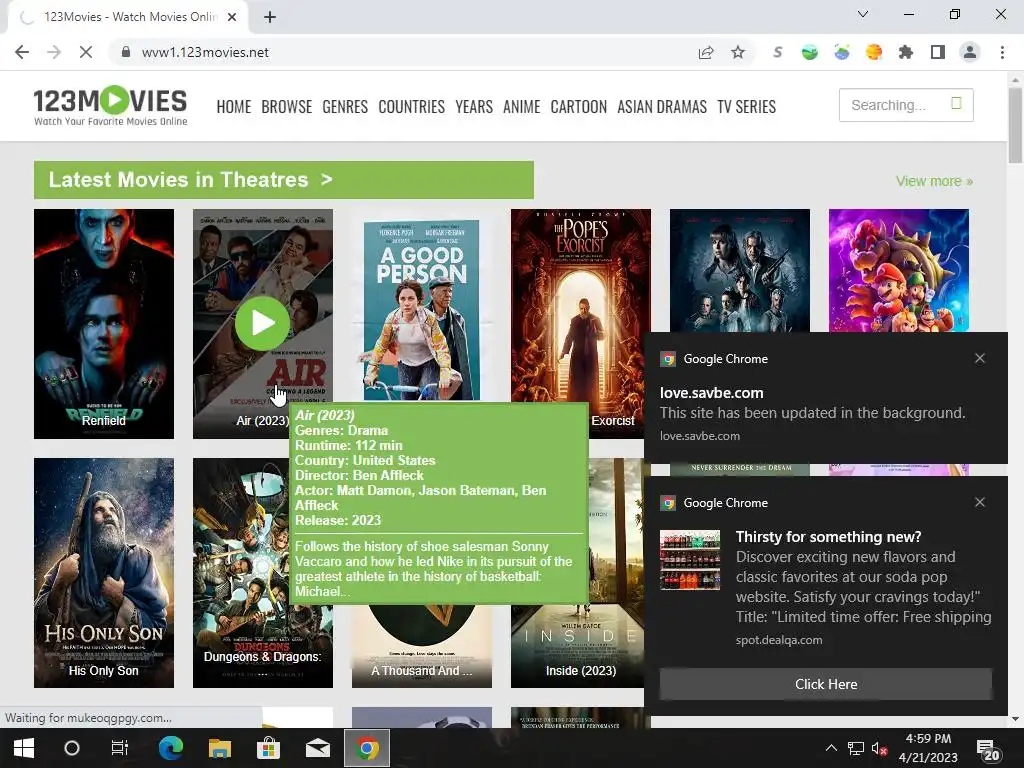Click the green landscape extension icon
The image size is (1024, 768).
click(810, 52)
